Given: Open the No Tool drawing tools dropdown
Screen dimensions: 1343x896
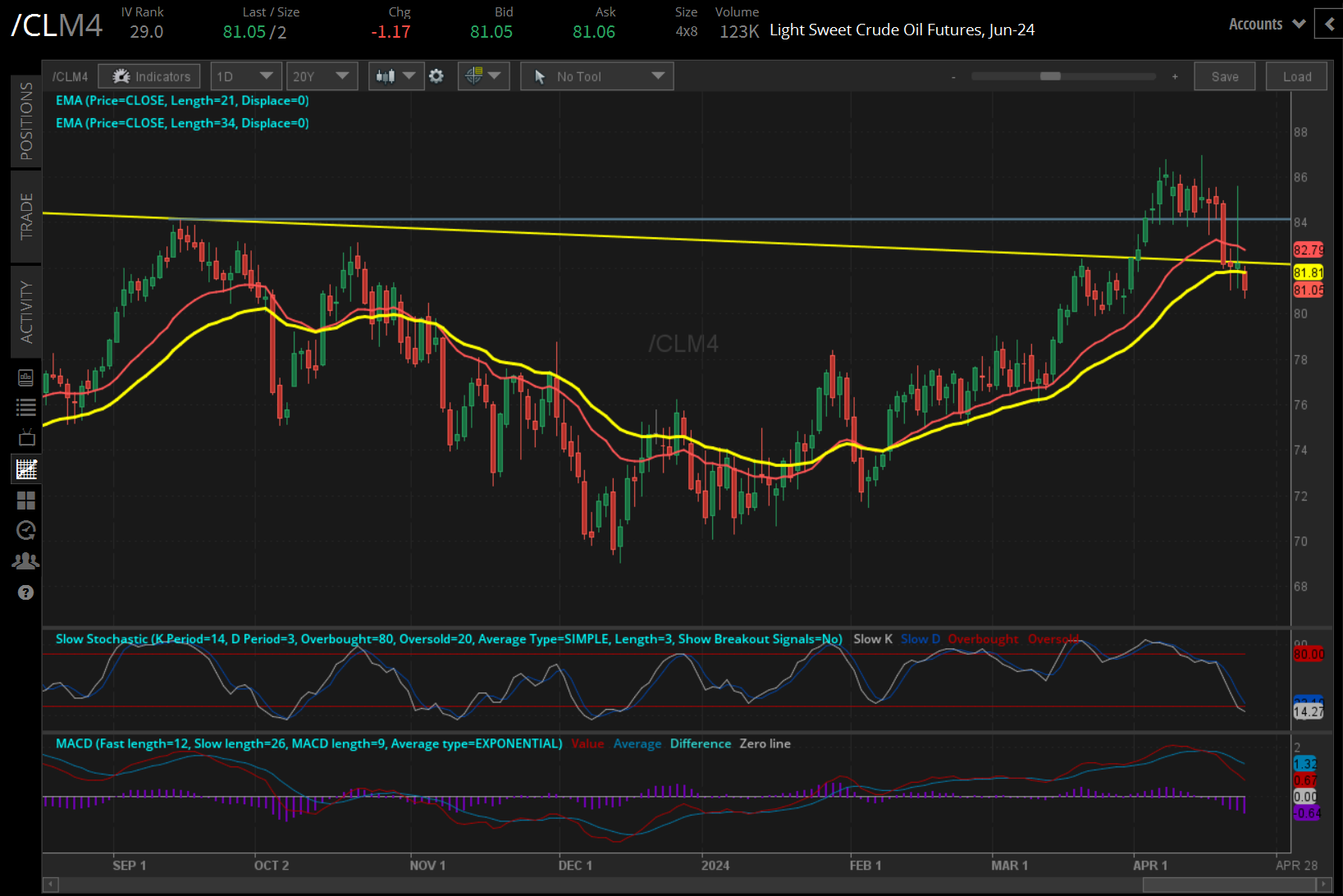Looking at the screenshot, I should point(596,75).
